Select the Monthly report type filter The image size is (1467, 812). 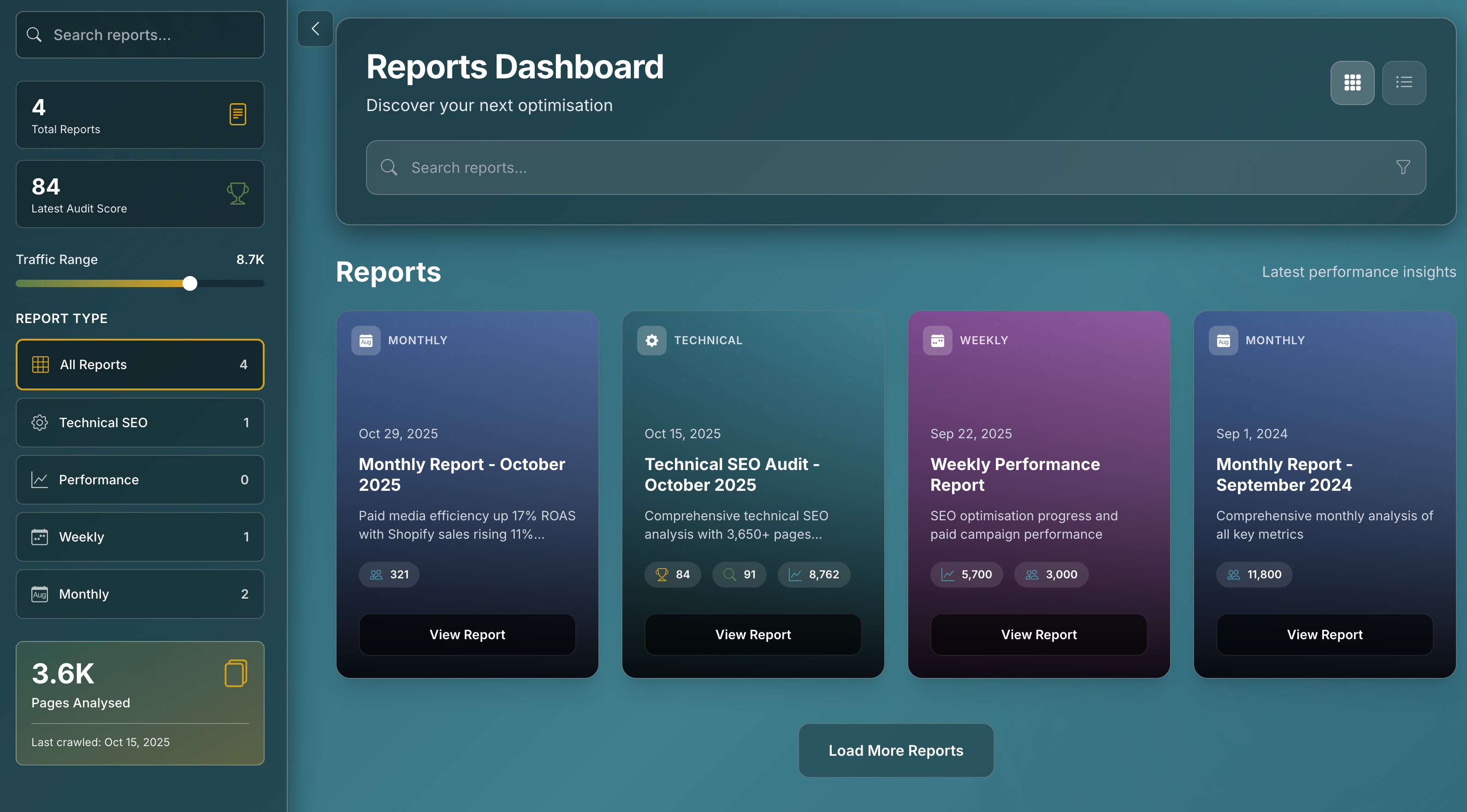coord(140,594)
